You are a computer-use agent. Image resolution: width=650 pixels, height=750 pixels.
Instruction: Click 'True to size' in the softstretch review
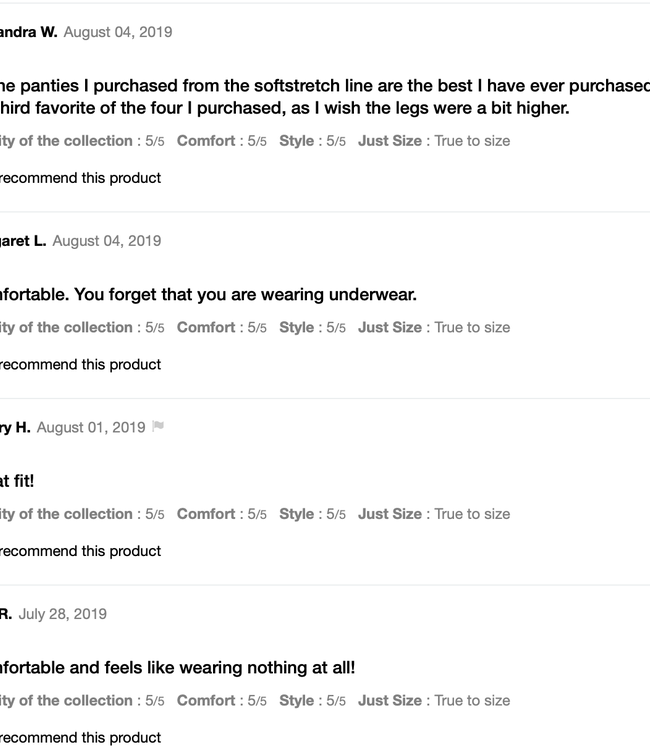point(472,141)
